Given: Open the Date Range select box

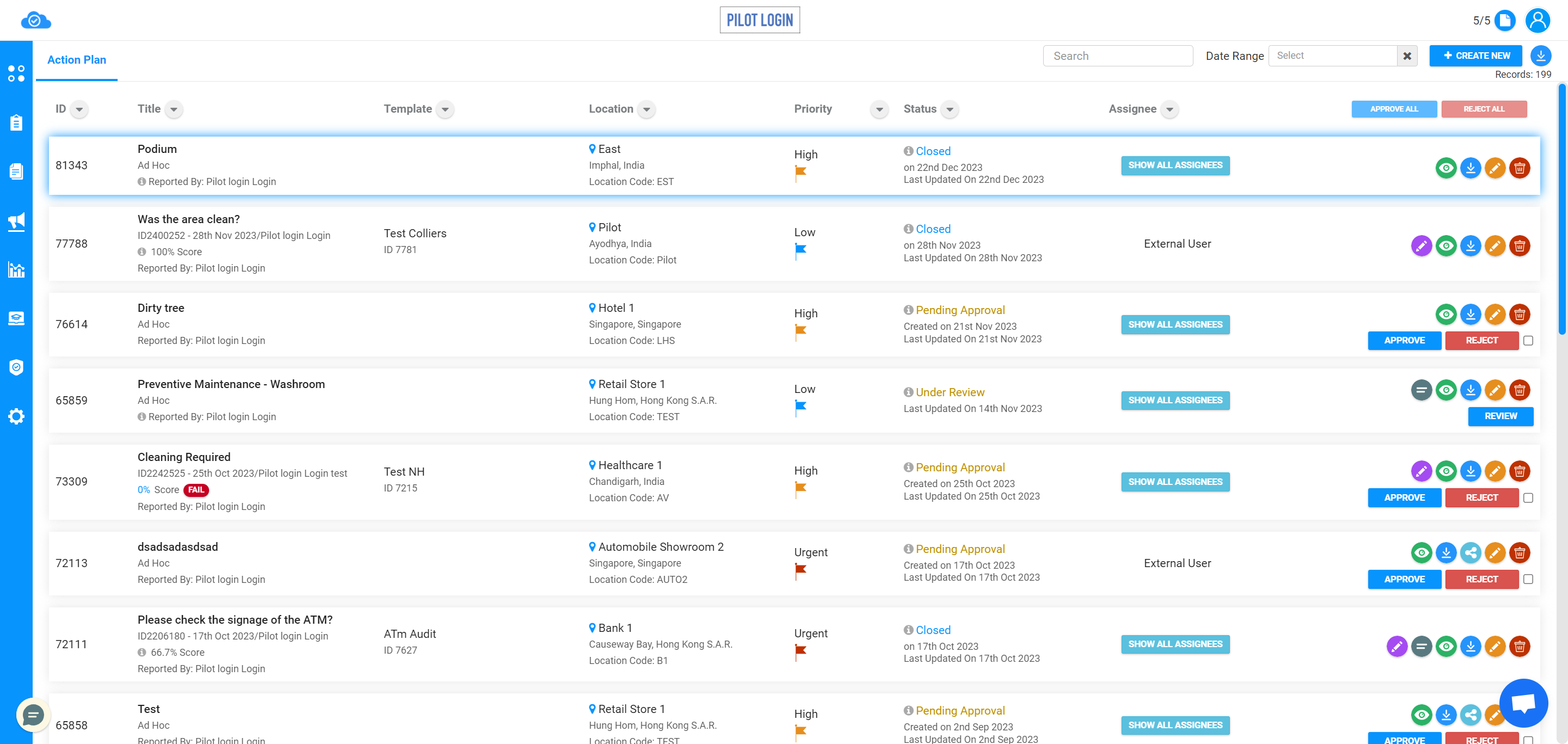Looking at the screenshot, I should [1332, 56].
